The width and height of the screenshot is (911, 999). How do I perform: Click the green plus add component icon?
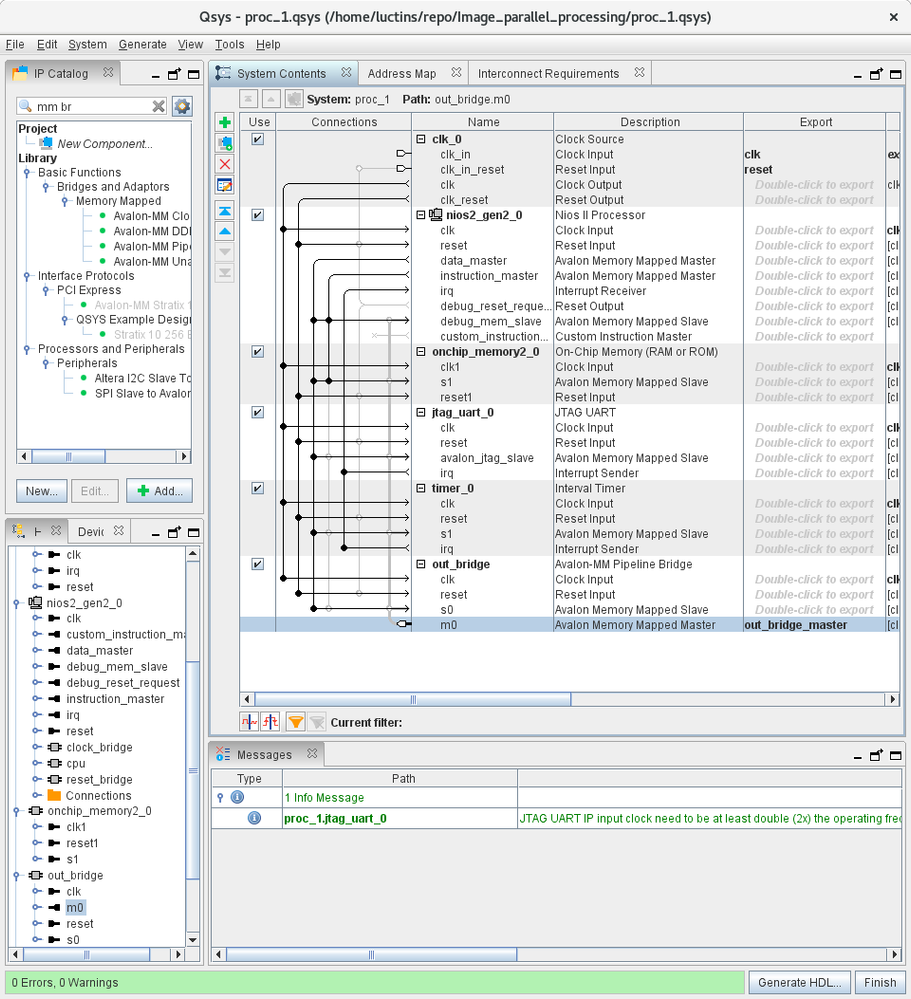point(225,122)
